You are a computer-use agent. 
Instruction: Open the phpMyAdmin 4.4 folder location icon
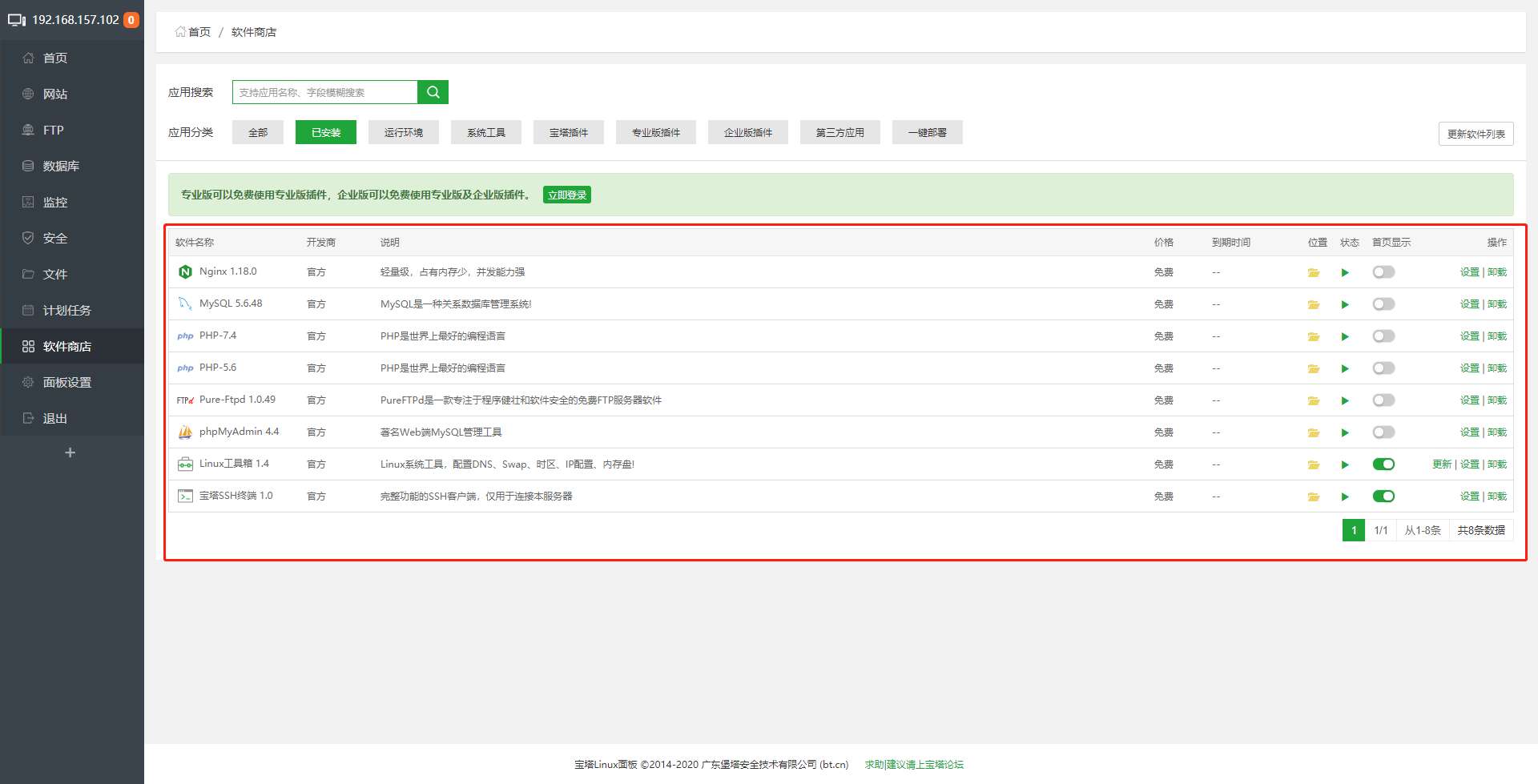click(1314, 432)
